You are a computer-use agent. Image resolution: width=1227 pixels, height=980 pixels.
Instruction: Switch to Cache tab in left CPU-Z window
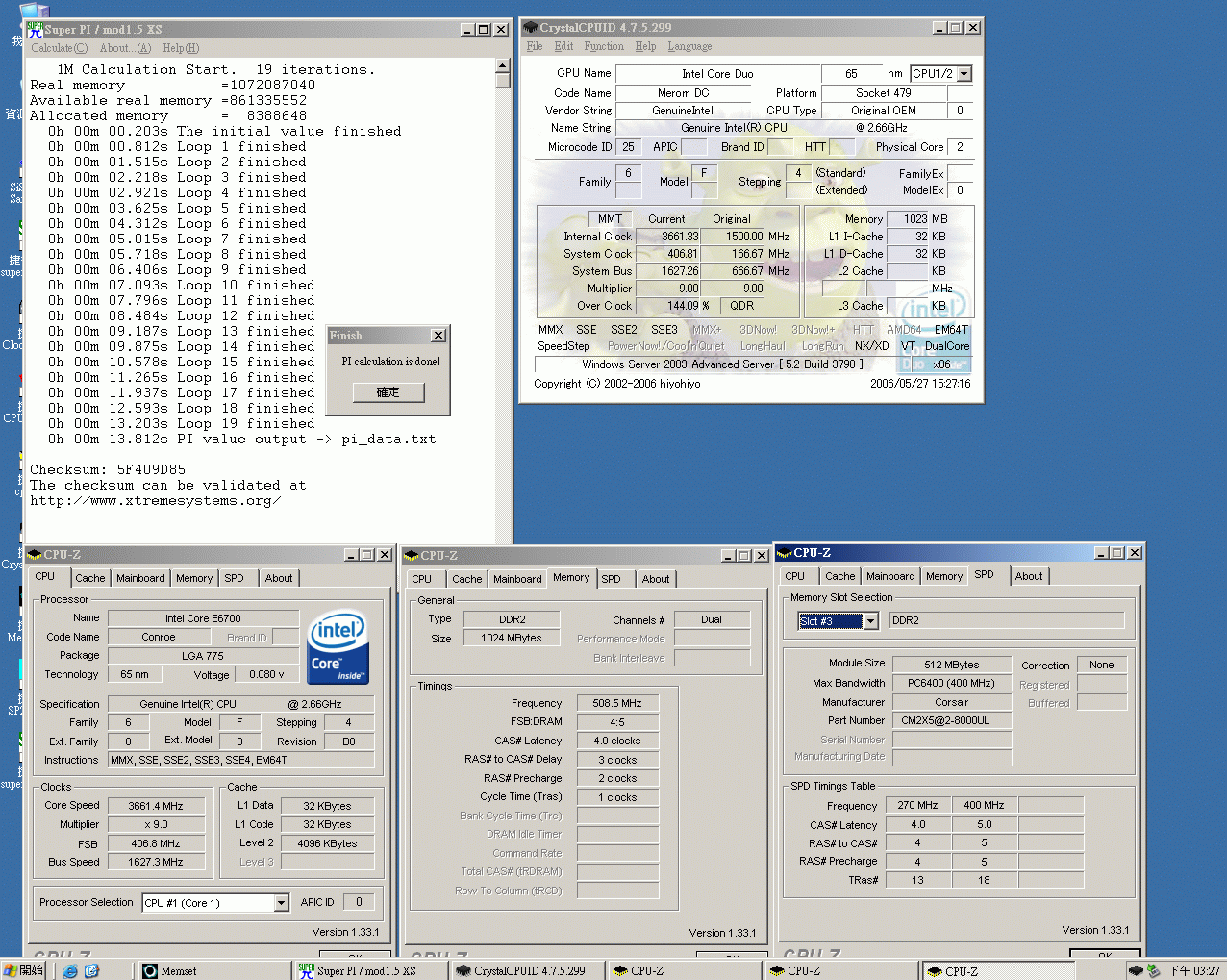coord(90,578)
